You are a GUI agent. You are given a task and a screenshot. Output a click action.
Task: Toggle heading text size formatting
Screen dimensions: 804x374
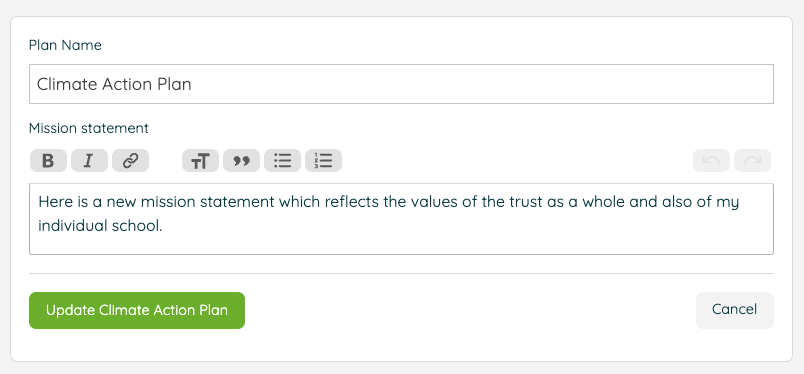coord(200,161)
